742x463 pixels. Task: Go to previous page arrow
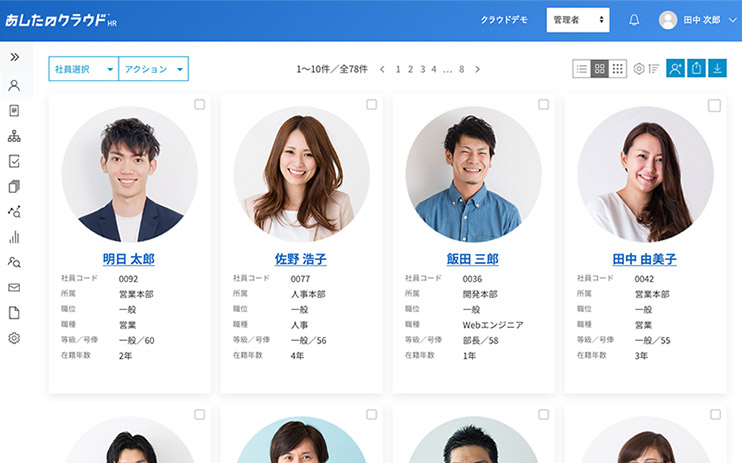[382, 69]
